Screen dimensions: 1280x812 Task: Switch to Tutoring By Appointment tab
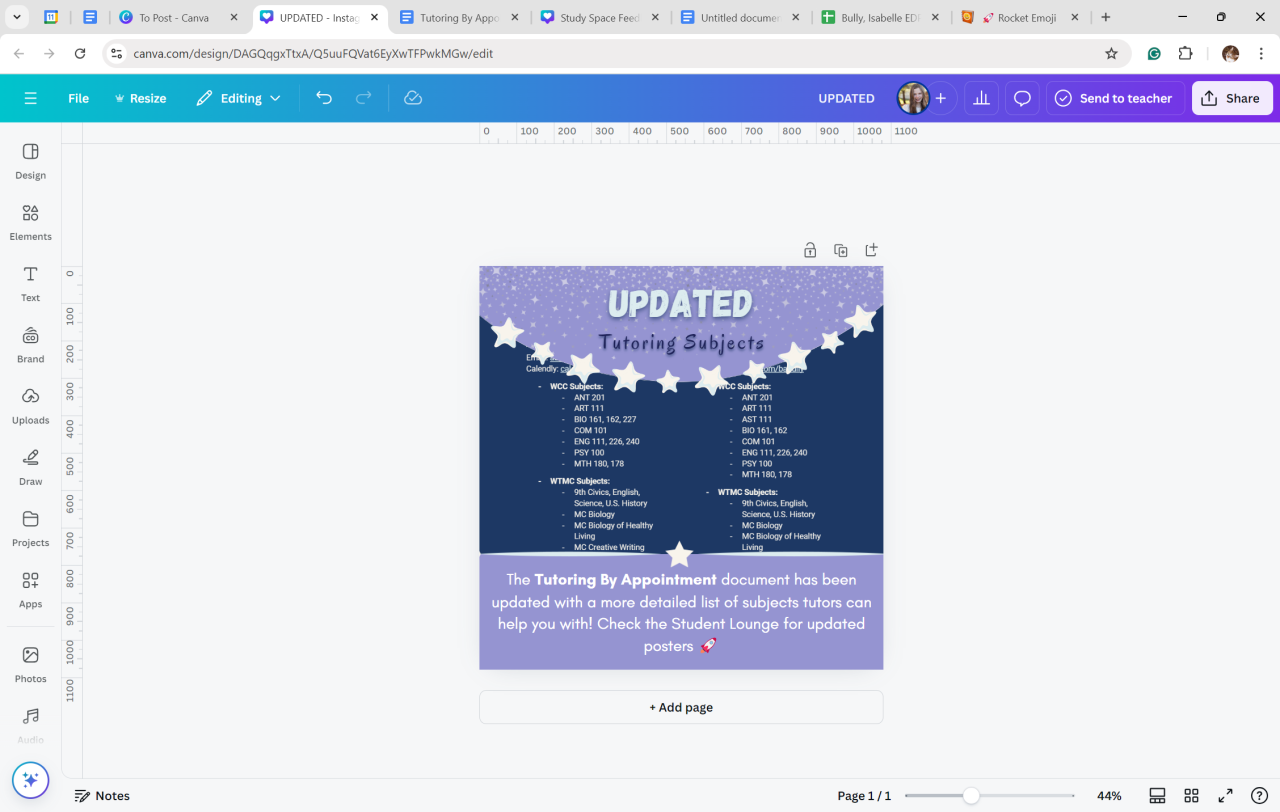[458, 18]
